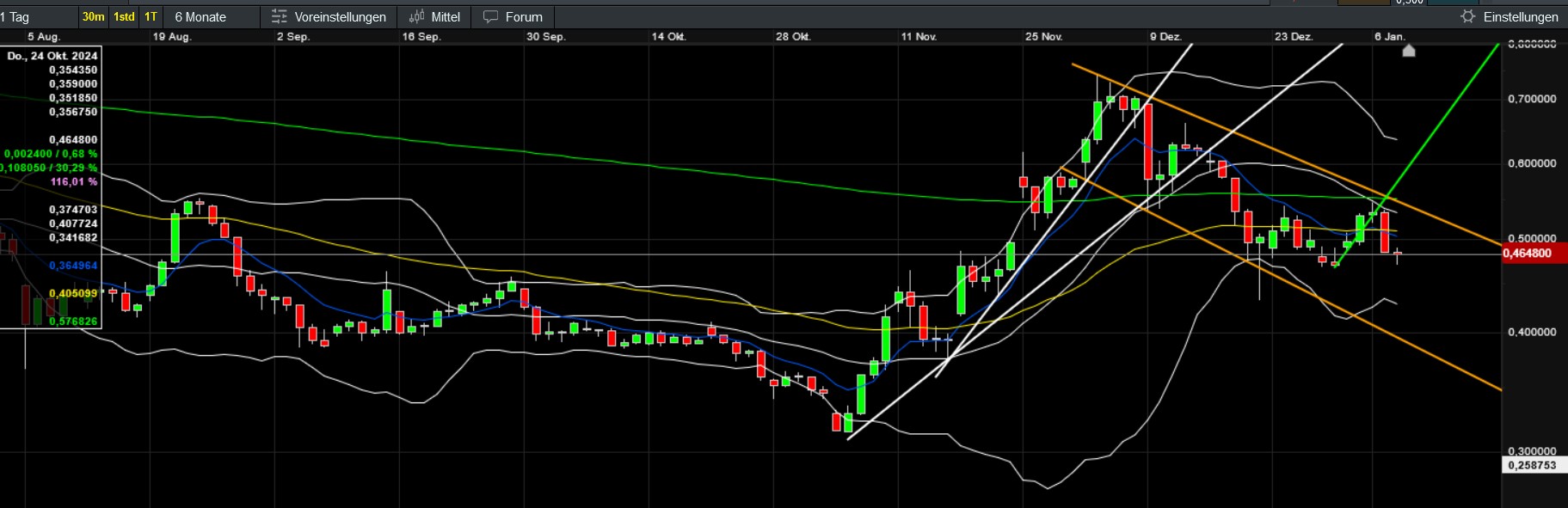The width and height of the screenshot is (1568, 508).
Task: Click the 0,600000 price axis label
Action: (1532, 163)
